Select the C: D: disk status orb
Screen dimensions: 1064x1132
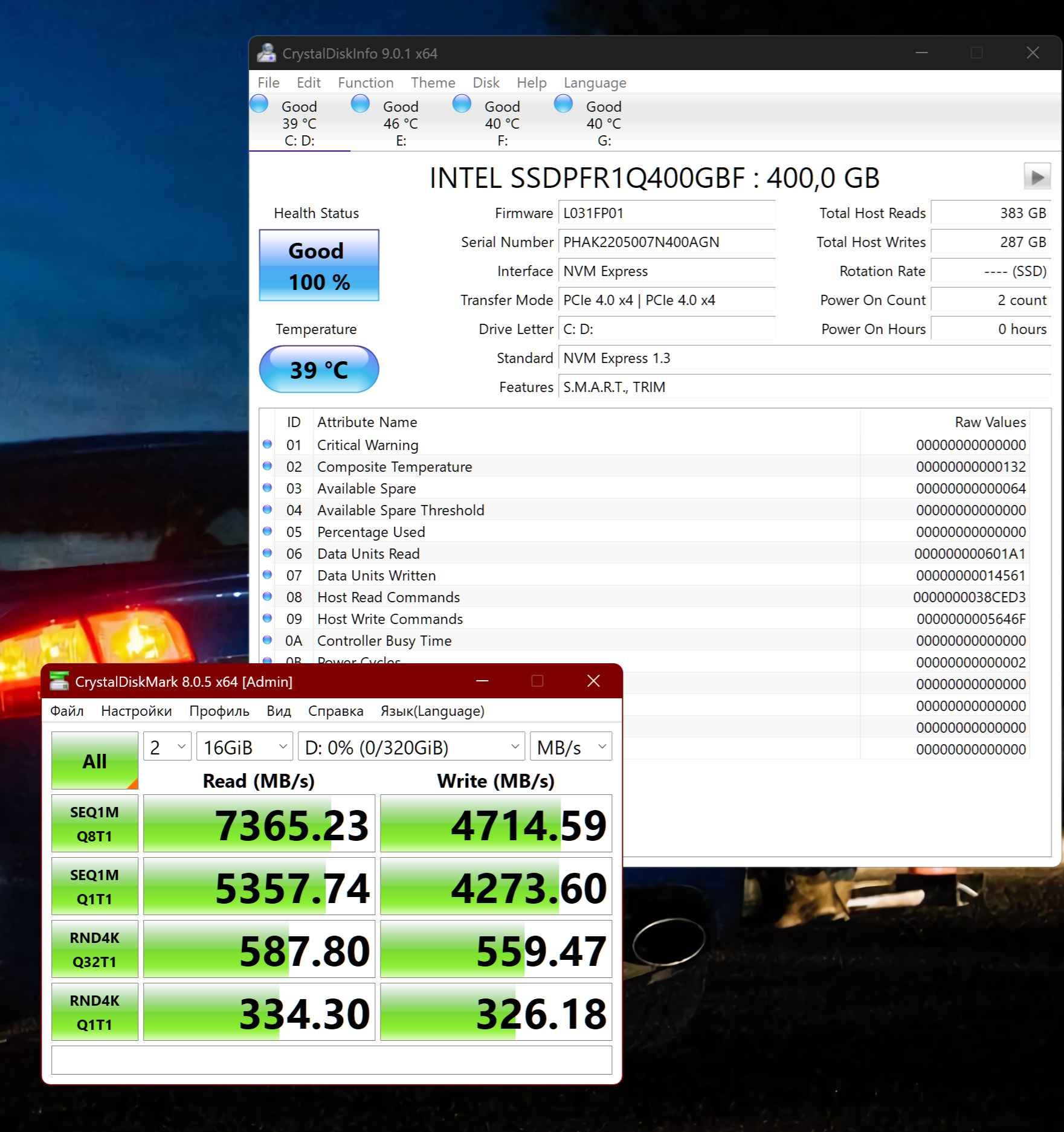(259, 104)
